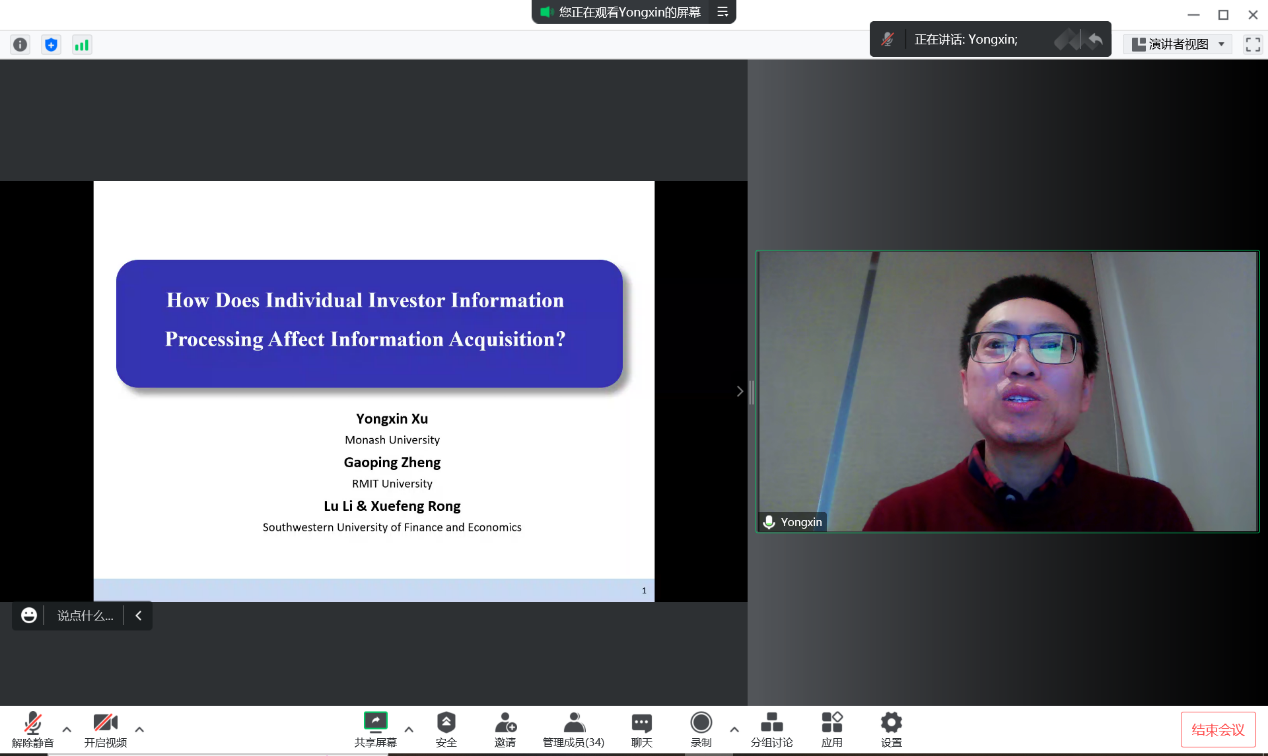Click the green network signal icon
This screenshot has height=756, width=1268.
tap(82, 45)
